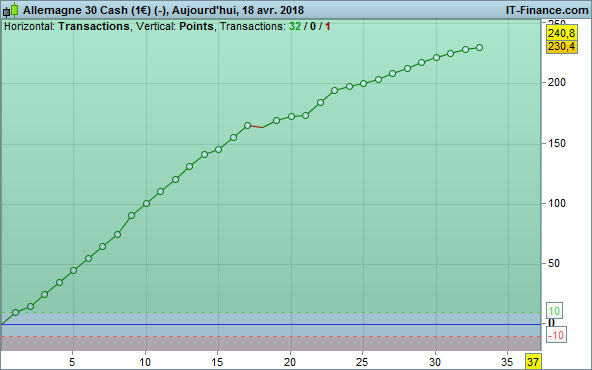Click the '25' horizontal axis label
Image resolution: width=592 pixels, height=370 pixels.
click(x=362, y=362)
